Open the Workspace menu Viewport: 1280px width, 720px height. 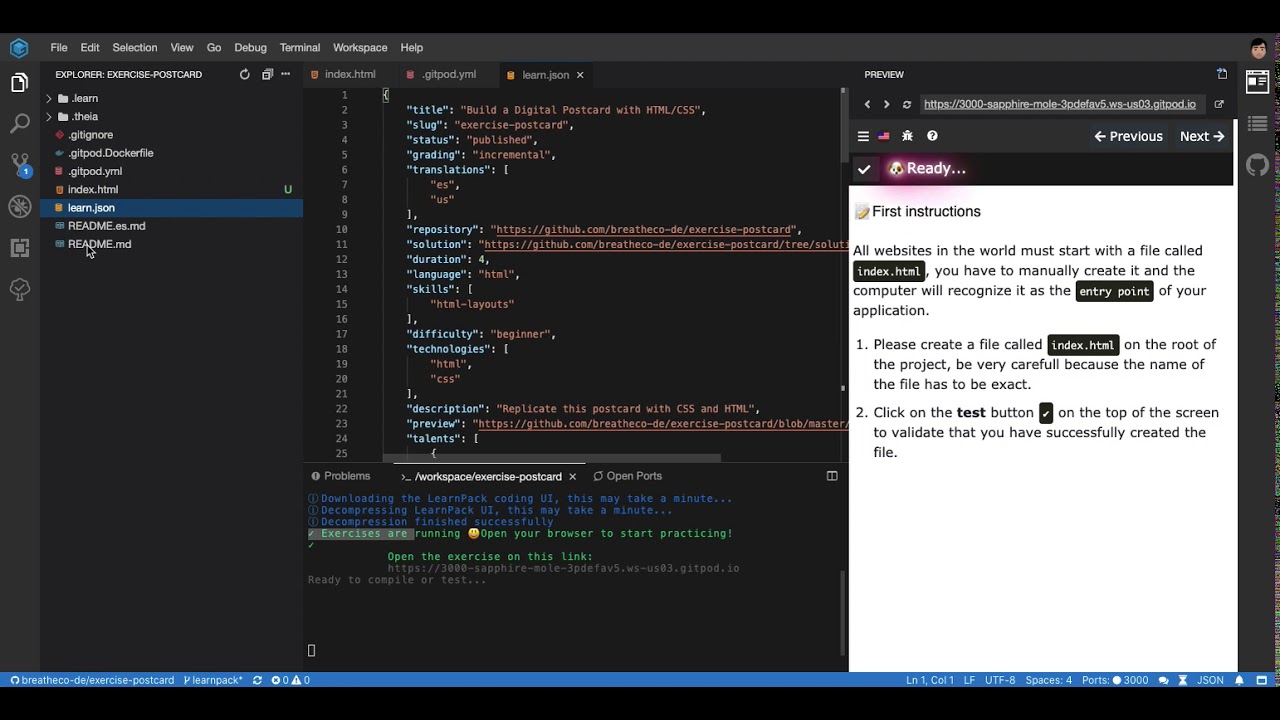click(x=360, y=47)
